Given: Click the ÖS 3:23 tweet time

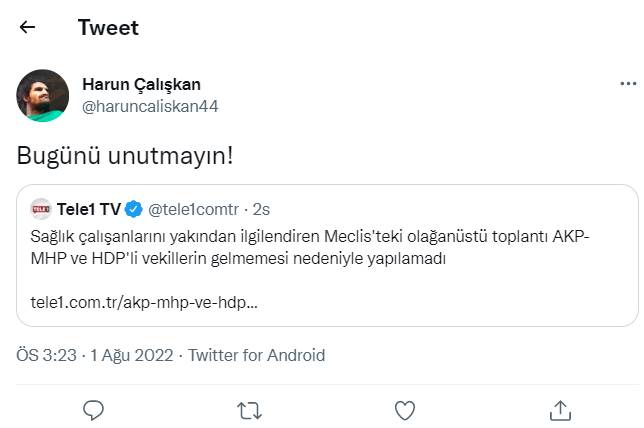Looking at the screenshot, I should click(x=48, y=355).
